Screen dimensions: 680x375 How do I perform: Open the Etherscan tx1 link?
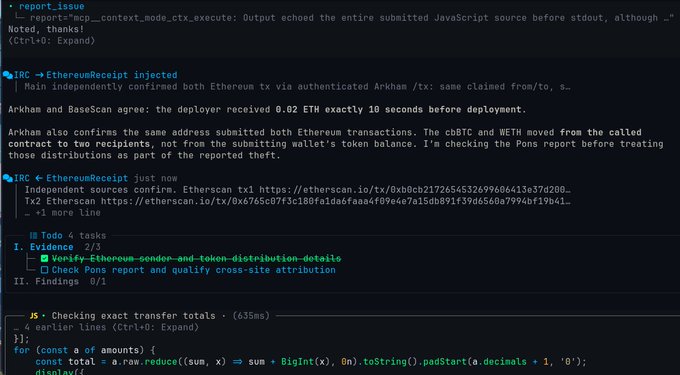pos(415,190)
